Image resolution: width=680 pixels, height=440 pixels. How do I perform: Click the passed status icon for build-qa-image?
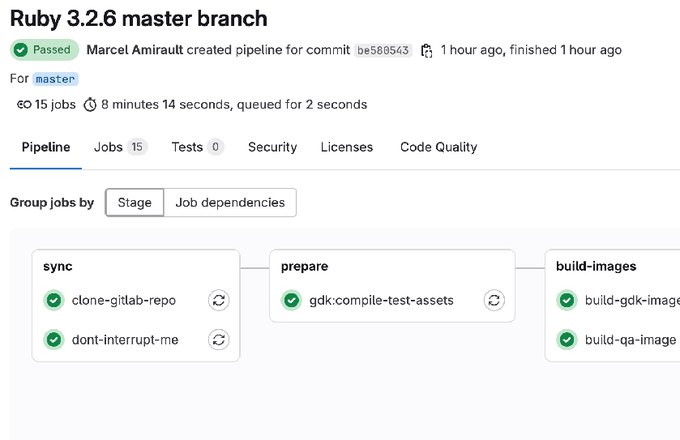(x=567, y=339)
